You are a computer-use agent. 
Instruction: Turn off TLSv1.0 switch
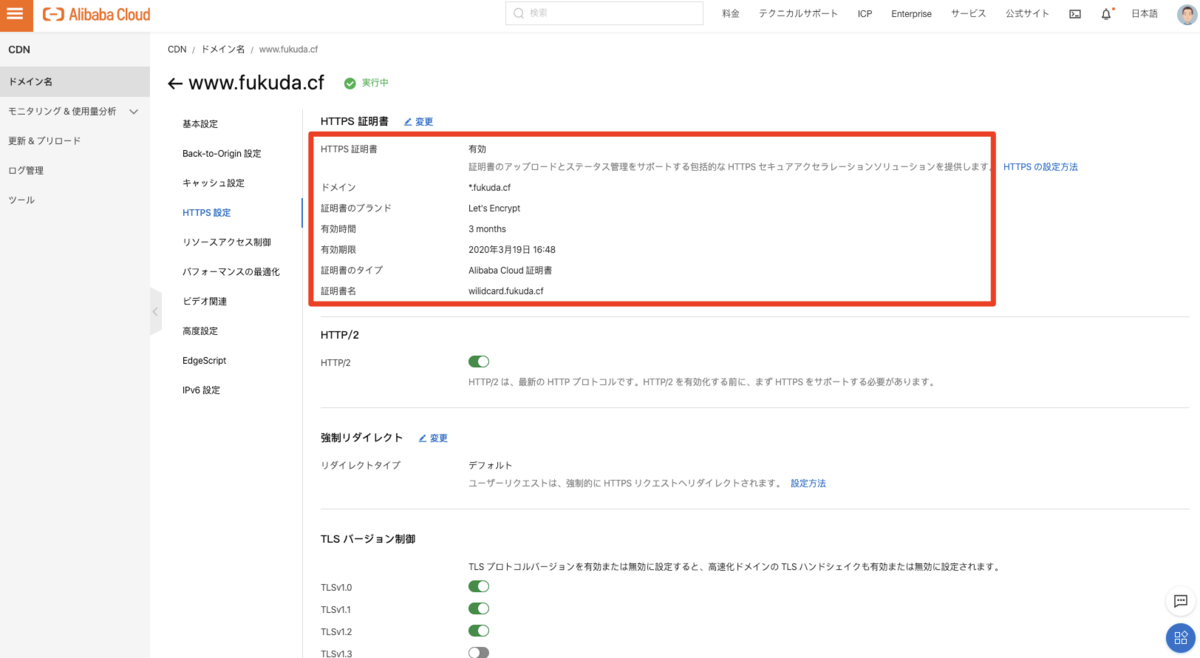pyautogui.click(x=478, y=587)
